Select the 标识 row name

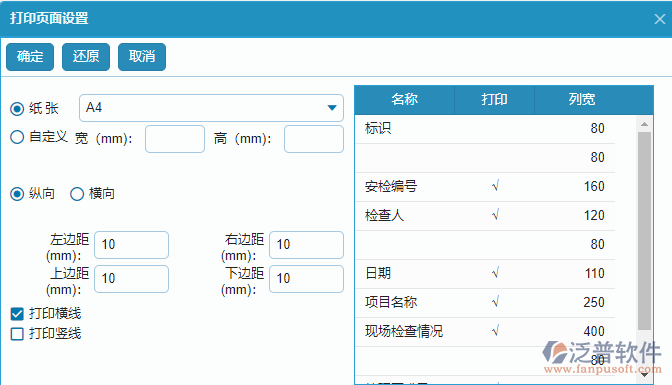[x=378, y=128]
